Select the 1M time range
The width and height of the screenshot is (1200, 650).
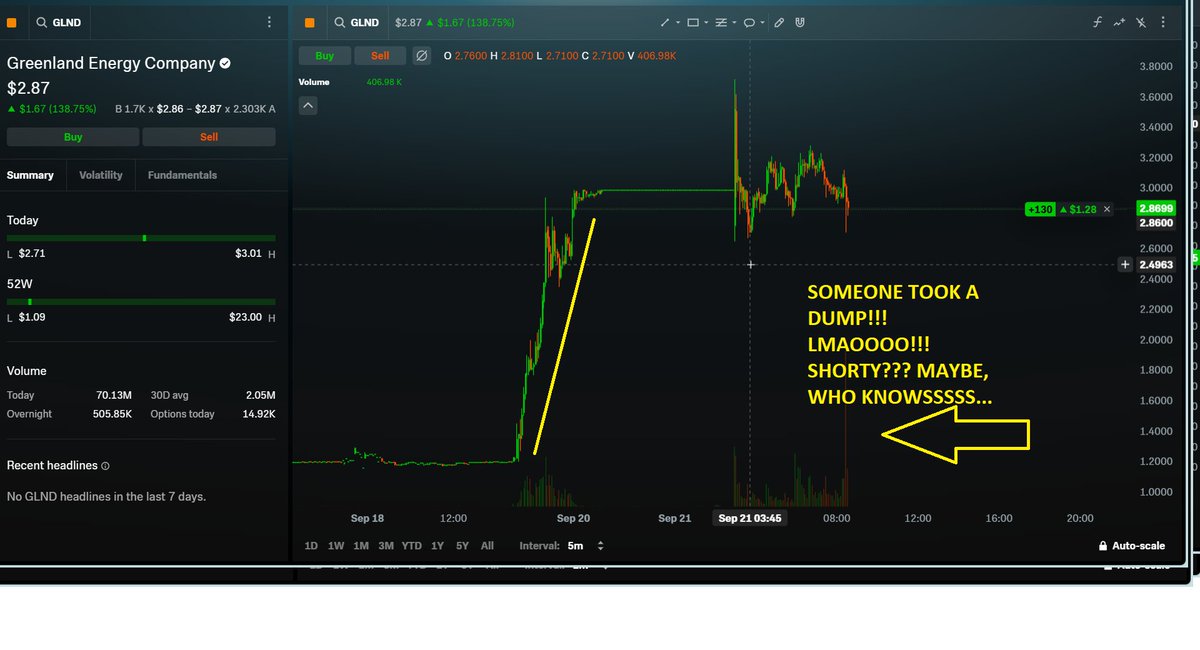[361, 546]
